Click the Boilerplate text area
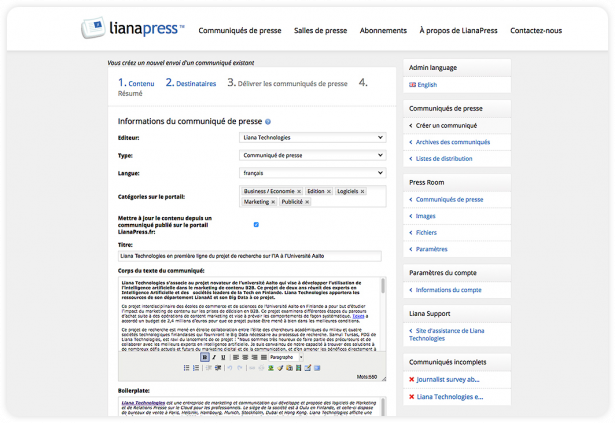Image resolution: width=615 pixels, height=423 pixels. [252, 406]
